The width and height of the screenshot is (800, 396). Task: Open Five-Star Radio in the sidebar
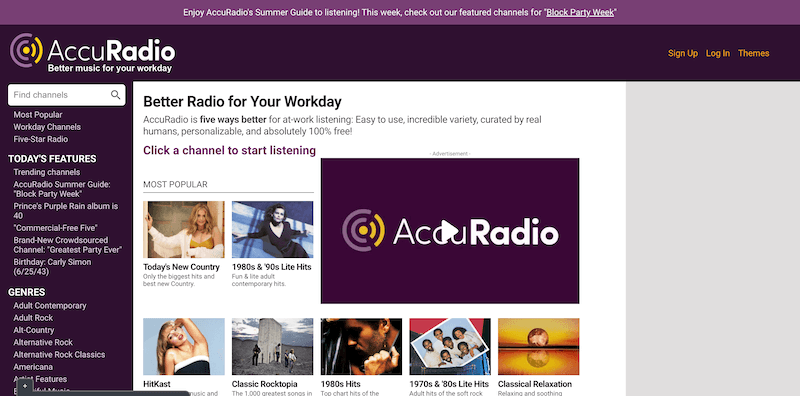(x=40, y=139)
